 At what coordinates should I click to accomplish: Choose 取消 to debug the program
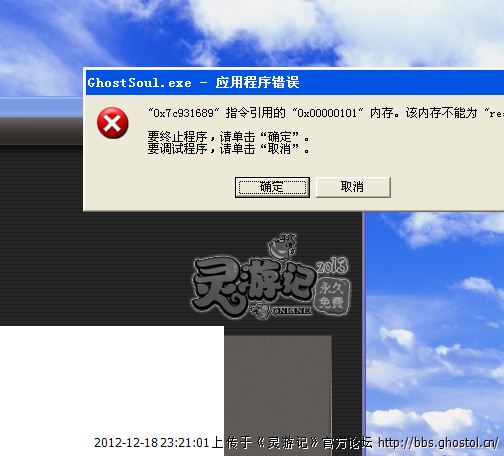pos(353,187)
